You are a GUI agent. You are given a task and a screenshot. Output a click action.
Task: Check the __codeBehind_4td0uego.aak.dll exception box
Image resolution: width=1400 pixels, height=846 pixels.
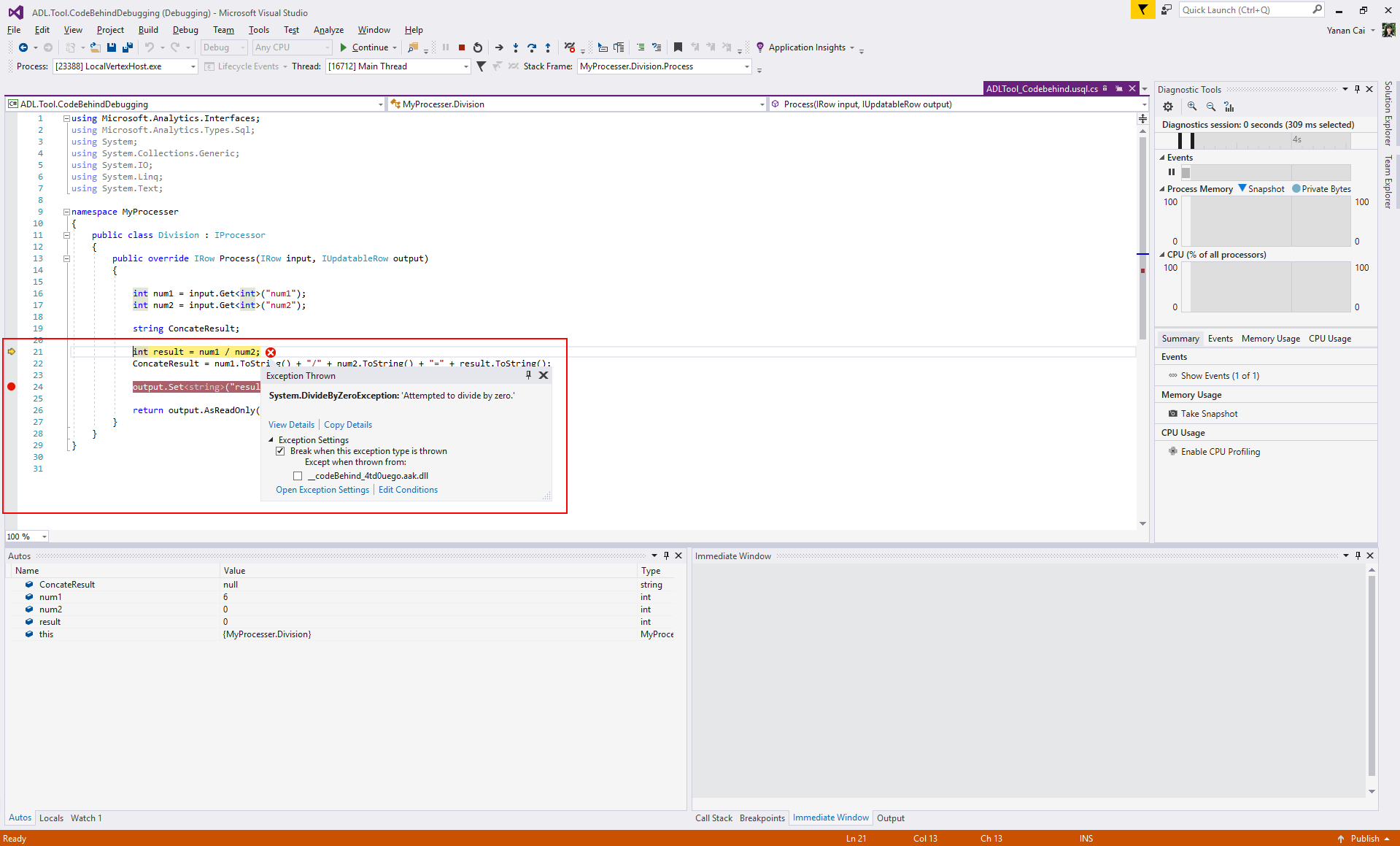coord(298,476)
